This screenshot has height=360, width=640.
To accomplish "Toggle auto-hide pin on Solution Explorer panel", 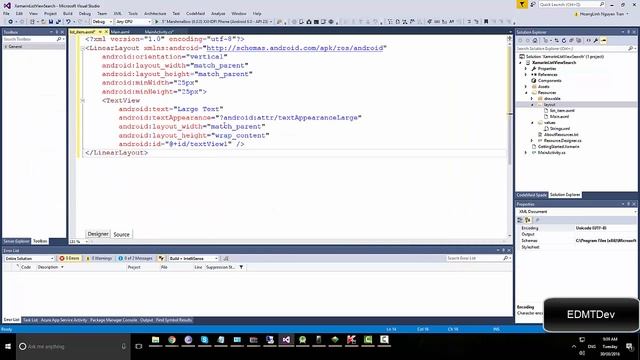I will [x=629, y=32].
